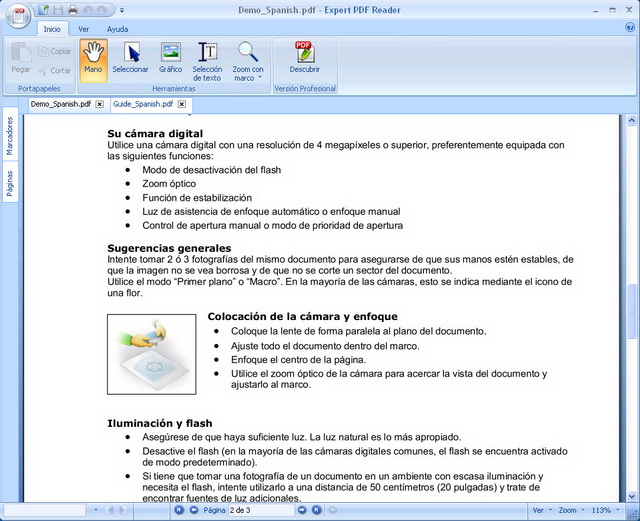Click the Portapapeles group label
The width and height of the screenshot is (640, 521).
pos(39,89)
